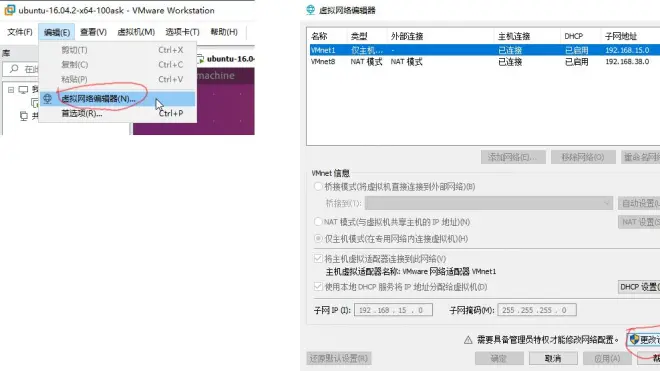Click the 子网 IP input field
Image resolution: width=660 pixels, height=371 pixels.
tap(393, 310)
